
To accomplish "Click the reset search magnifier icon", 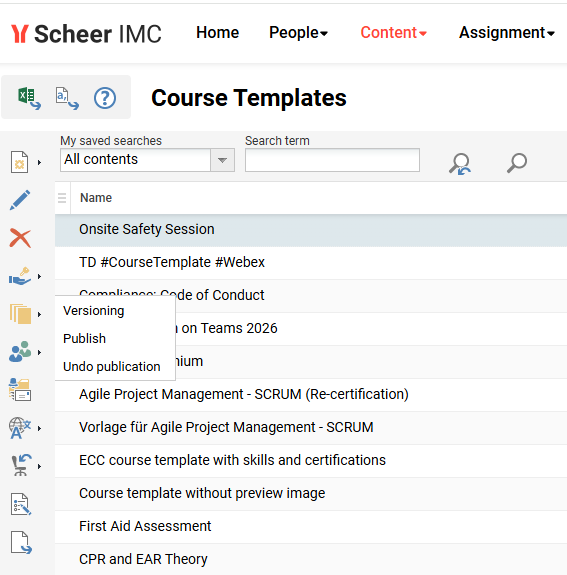I will [x=460, y=163].
